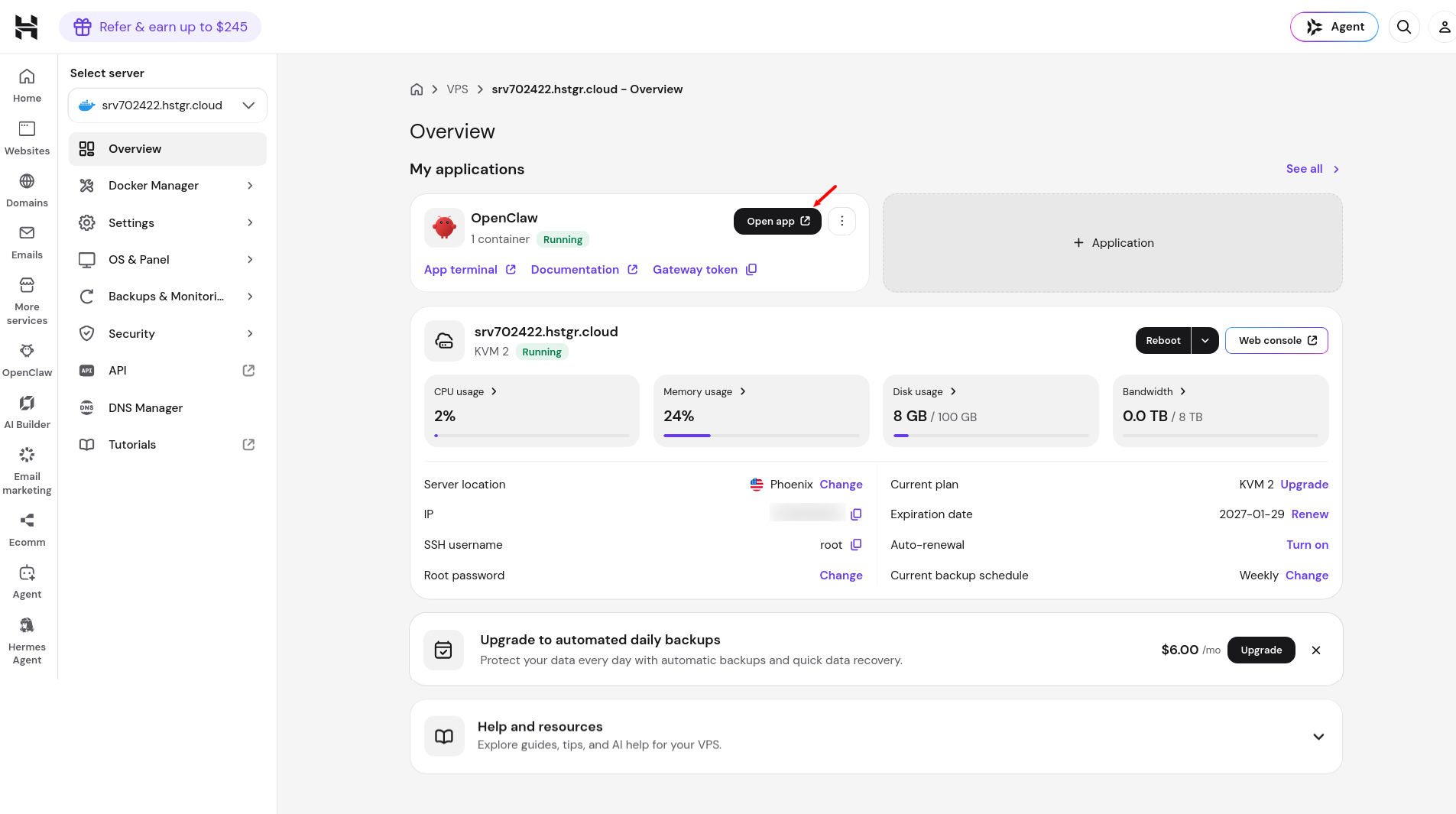This screenshot has height=814, width=1456.
Task: Open OpenClaw in the left sidebar
Action: 27,359
